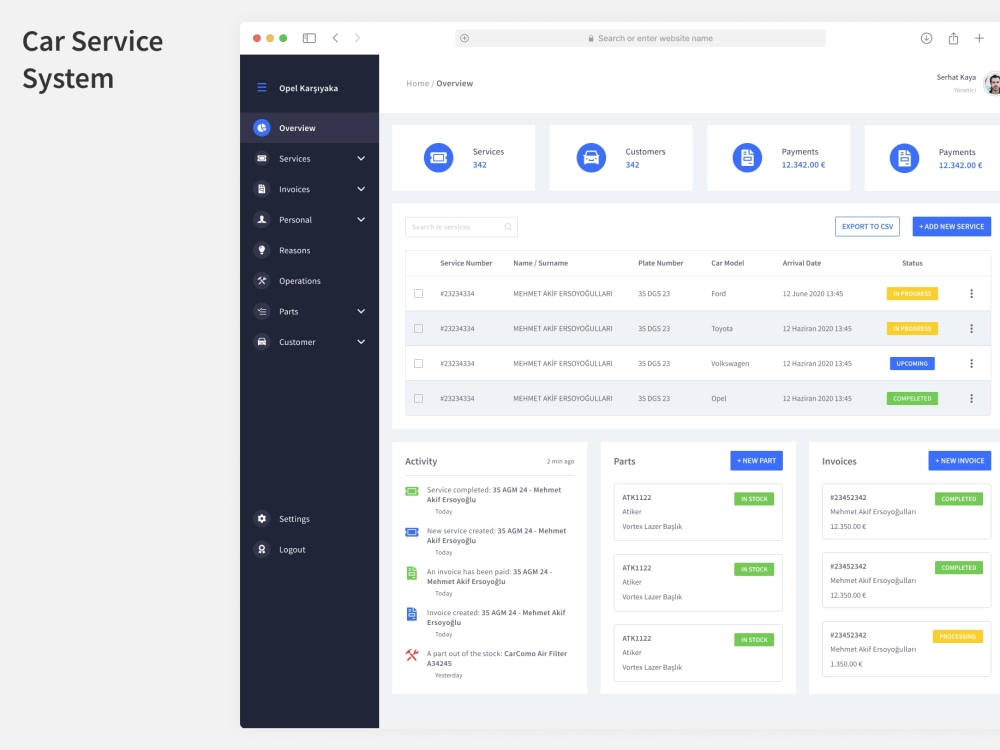Open the three-dot menu for Opel row

pyautogui.click(x=971, y=399)
